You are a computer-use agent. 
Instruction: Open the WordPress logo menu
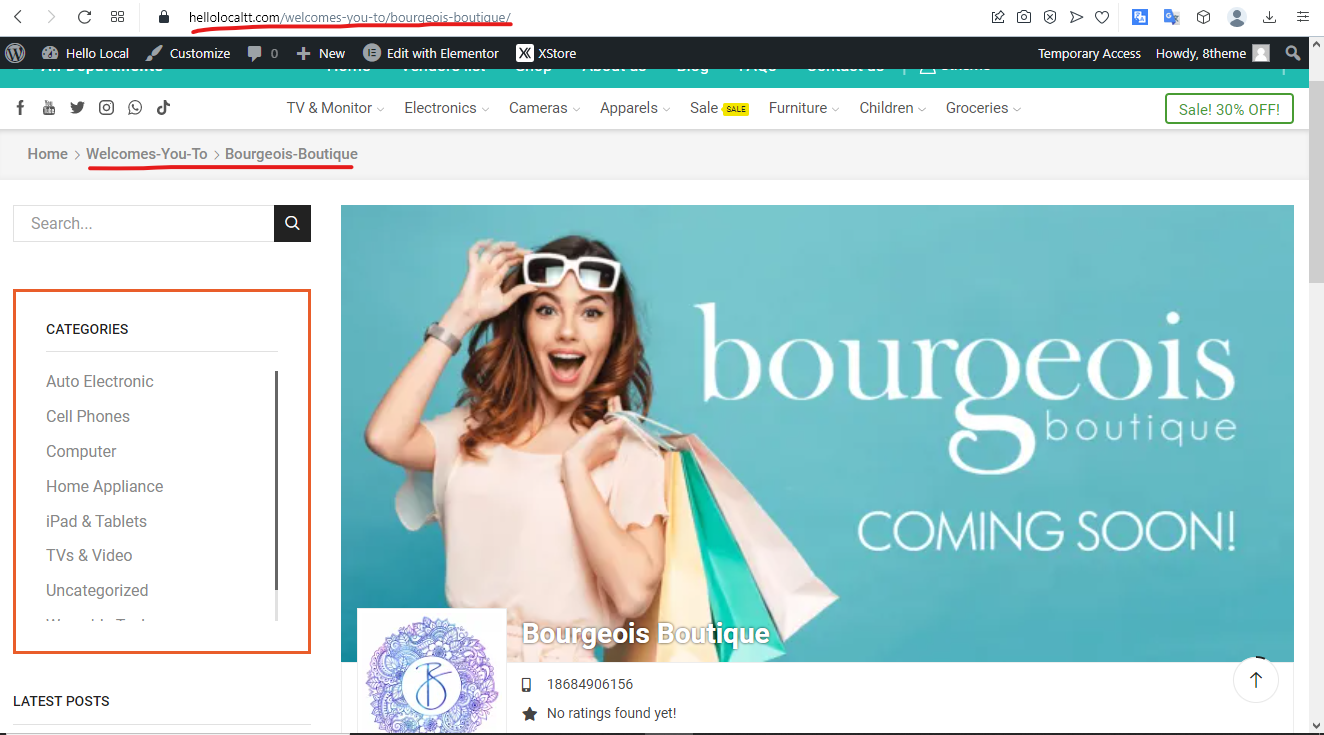tap(15, 53)
